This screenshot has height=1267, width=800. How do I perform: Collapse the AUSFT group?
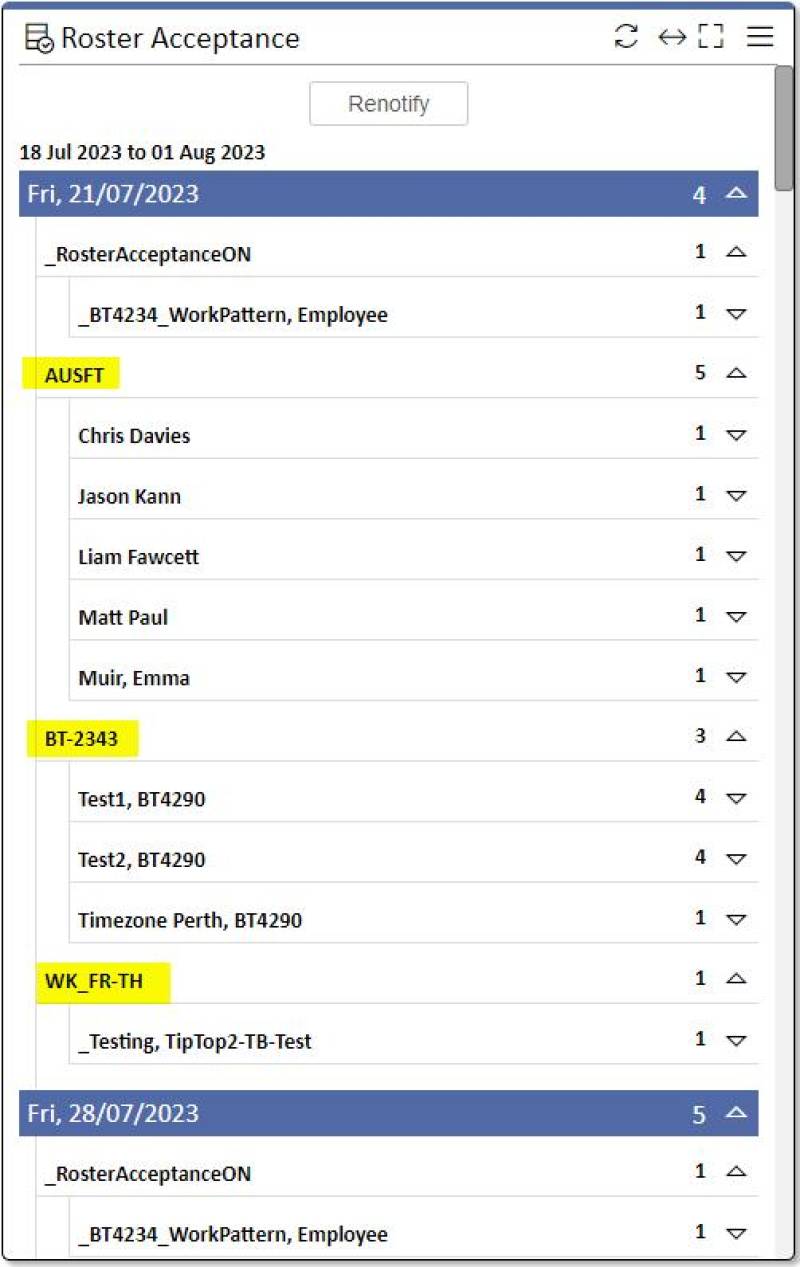[x=736, y=373]
